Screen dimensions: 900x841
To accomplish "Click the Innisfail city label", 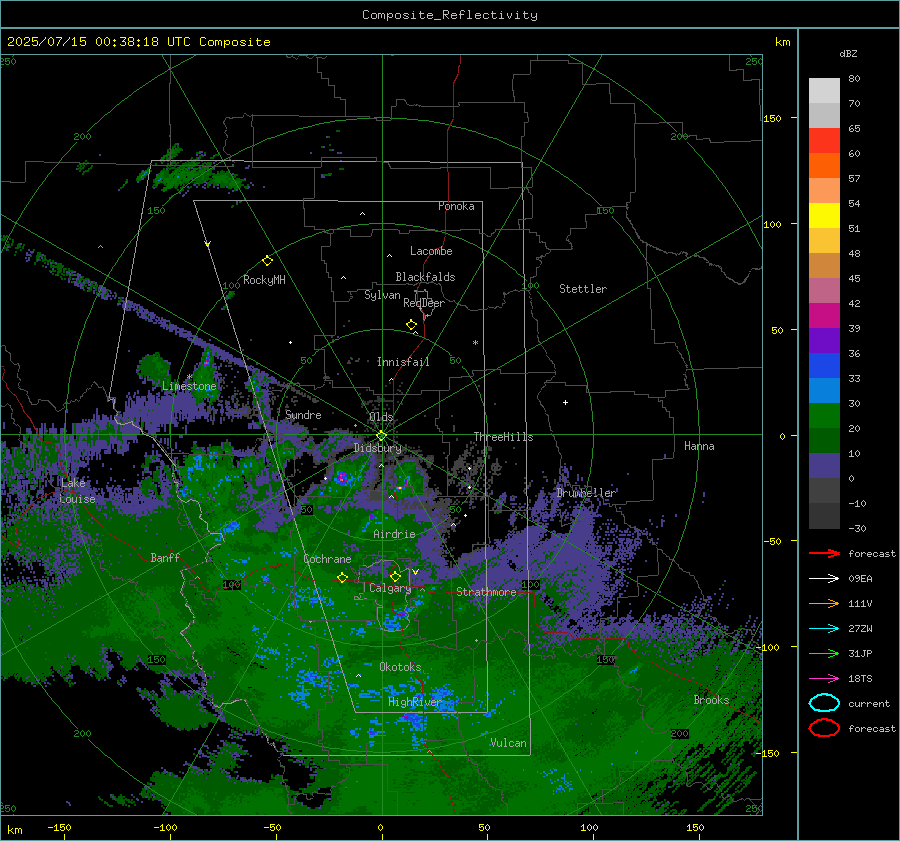I will click(x=403, y=362).
